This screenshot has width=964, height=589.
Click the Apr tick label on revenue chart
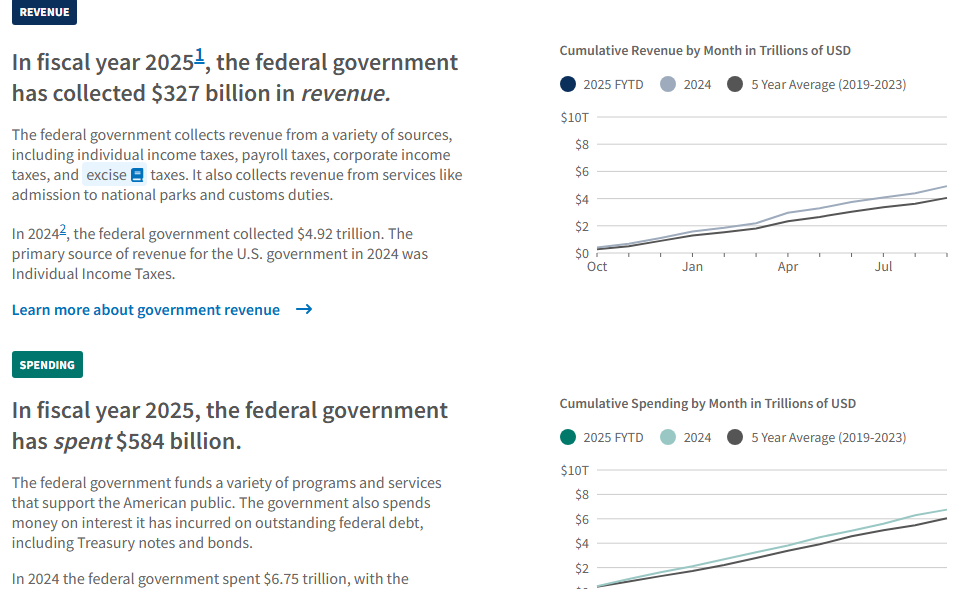pyautogui.click(x=788, y=267)
